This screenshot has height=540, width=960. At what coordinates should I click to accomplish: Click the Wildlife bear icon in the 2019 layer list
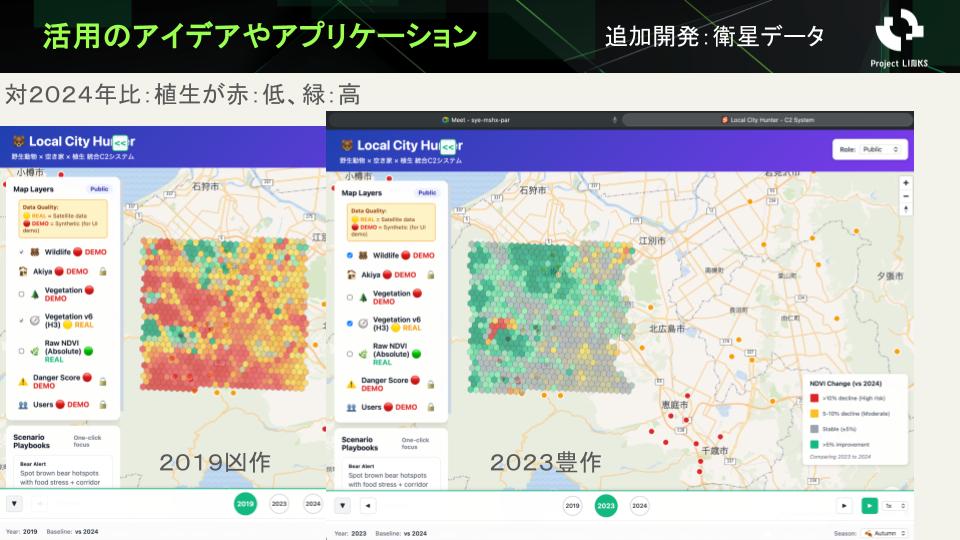click(x=35, y=252)
